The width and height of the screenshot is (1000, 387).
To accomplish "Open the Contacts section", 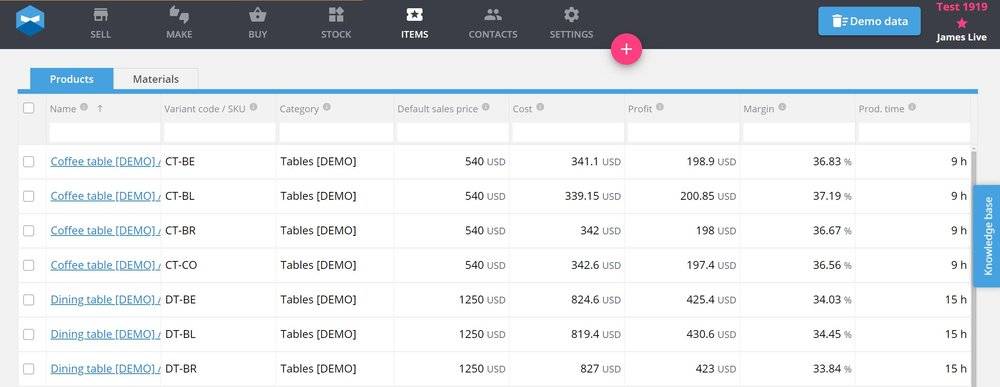I will [493, 24].
